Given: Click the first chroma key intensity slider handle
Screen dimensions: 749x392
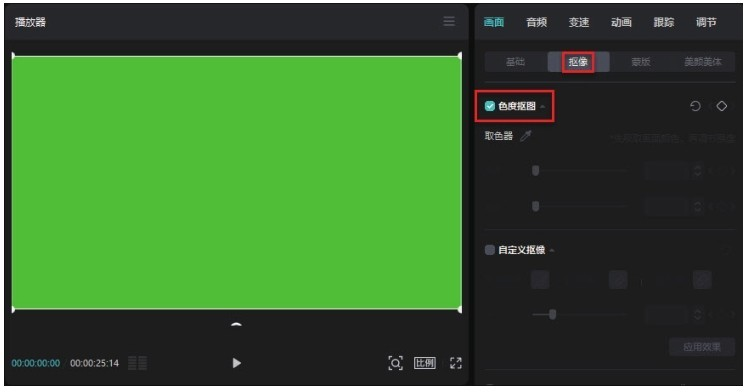Looking at the screenshot, I should (535, 170).
